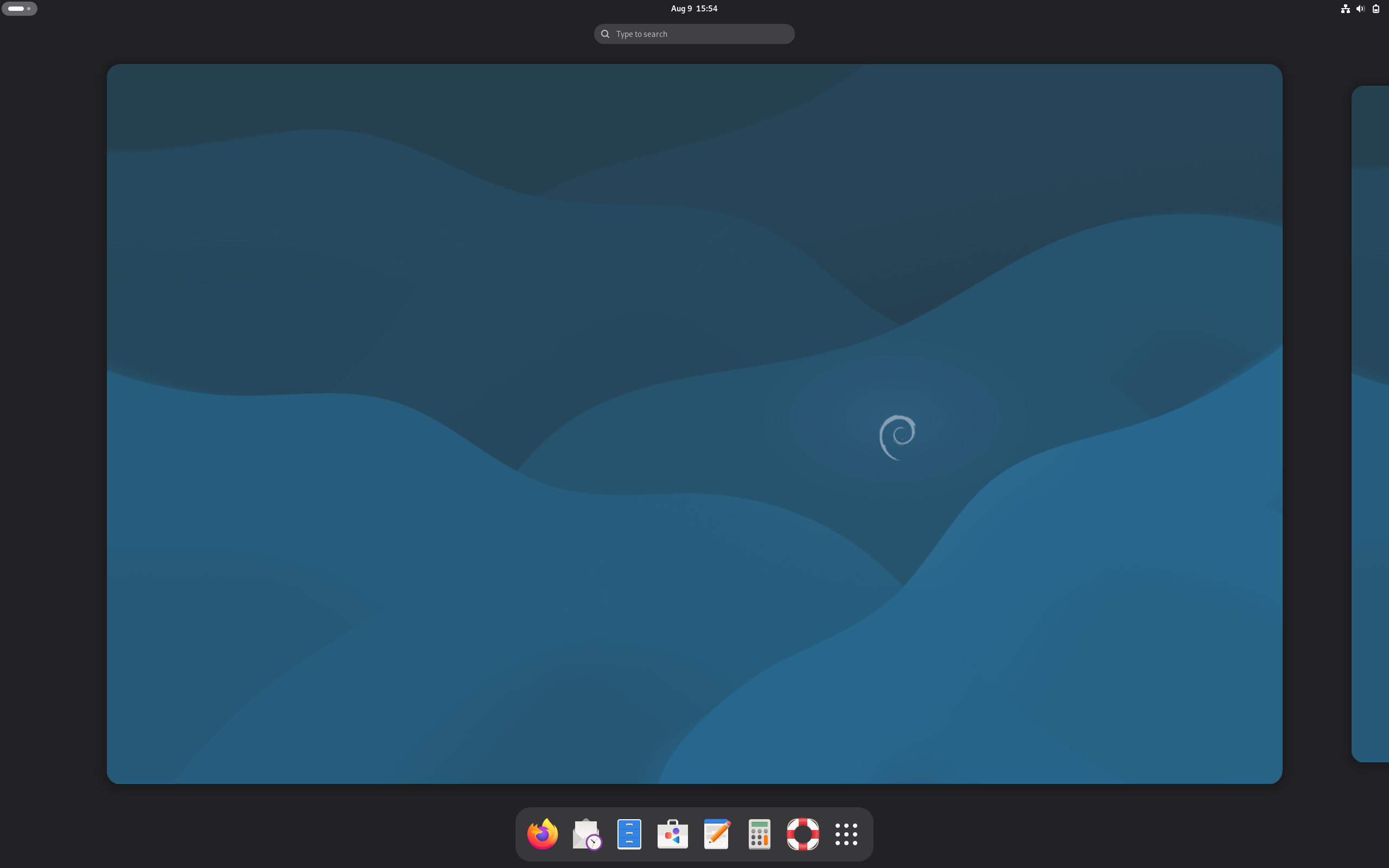
Task: Click the second workspace dot on the pill
Action: [x=30, y=8]
